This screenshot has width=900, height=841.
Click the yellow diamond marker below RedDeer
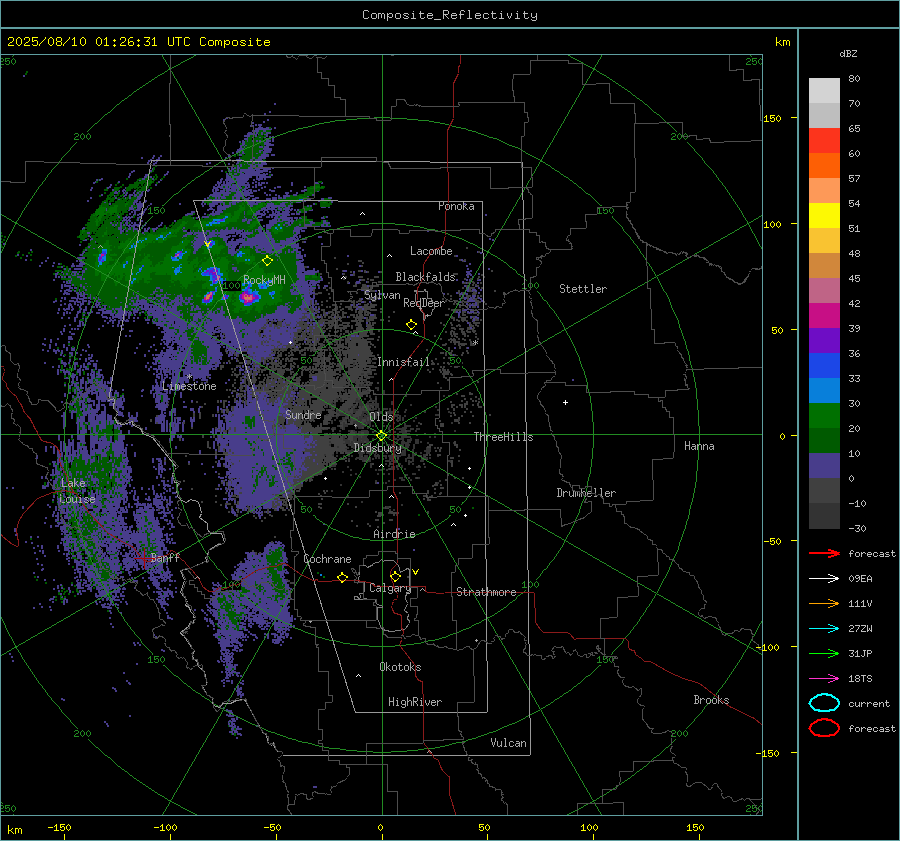tap(411, 325)
